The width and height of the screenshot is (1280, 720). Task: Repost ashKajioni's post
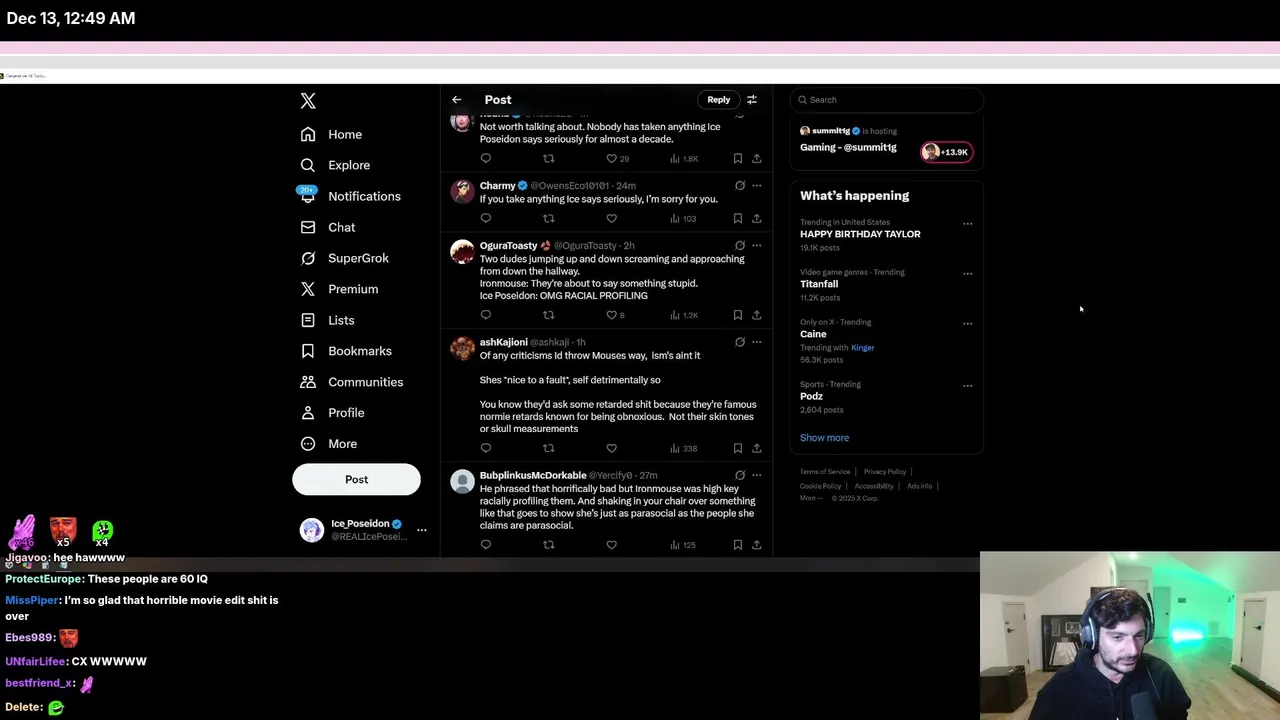click(548, 448)
